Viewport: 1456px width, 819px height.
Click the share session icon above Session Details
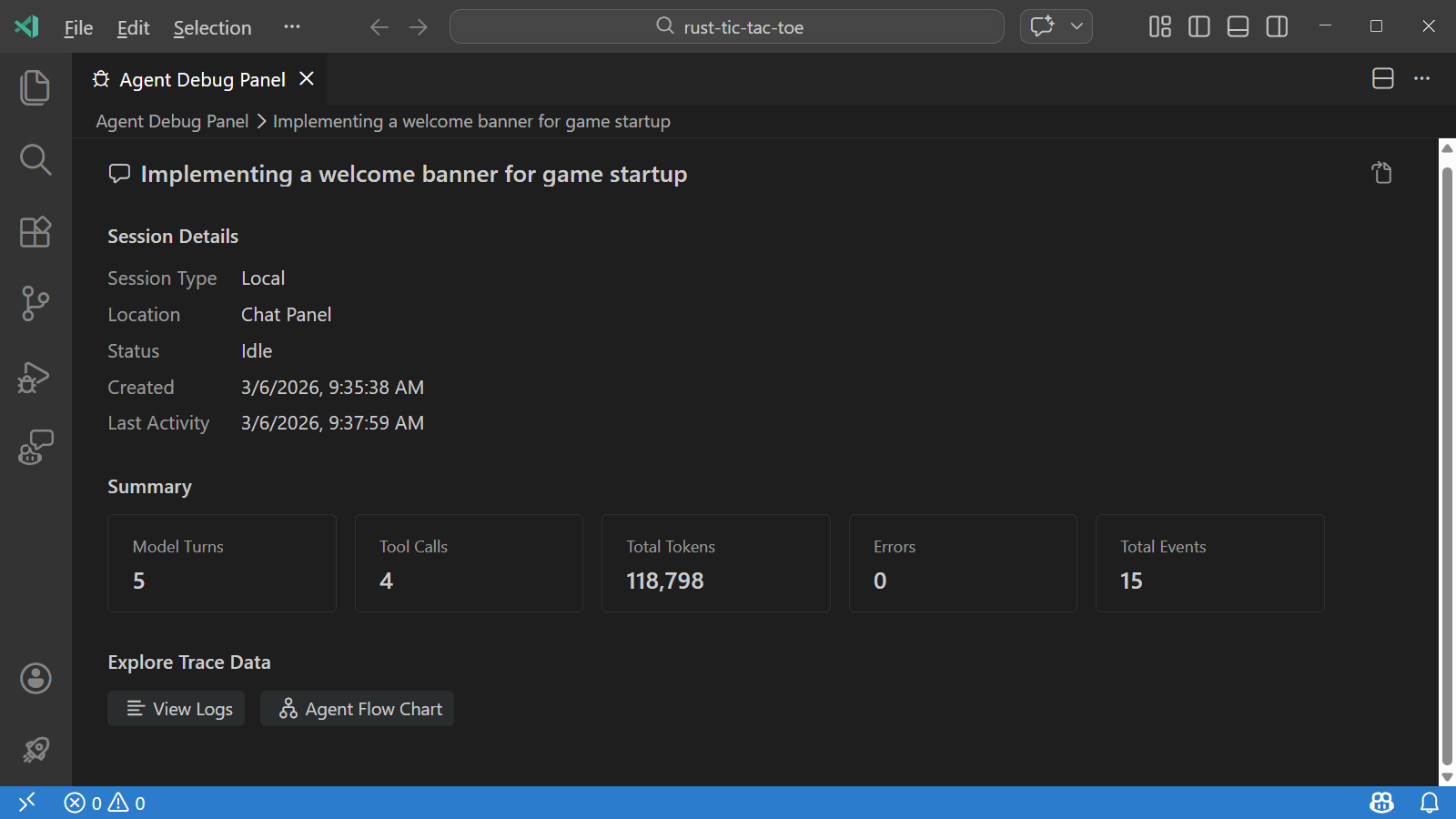coord(1381,172)
